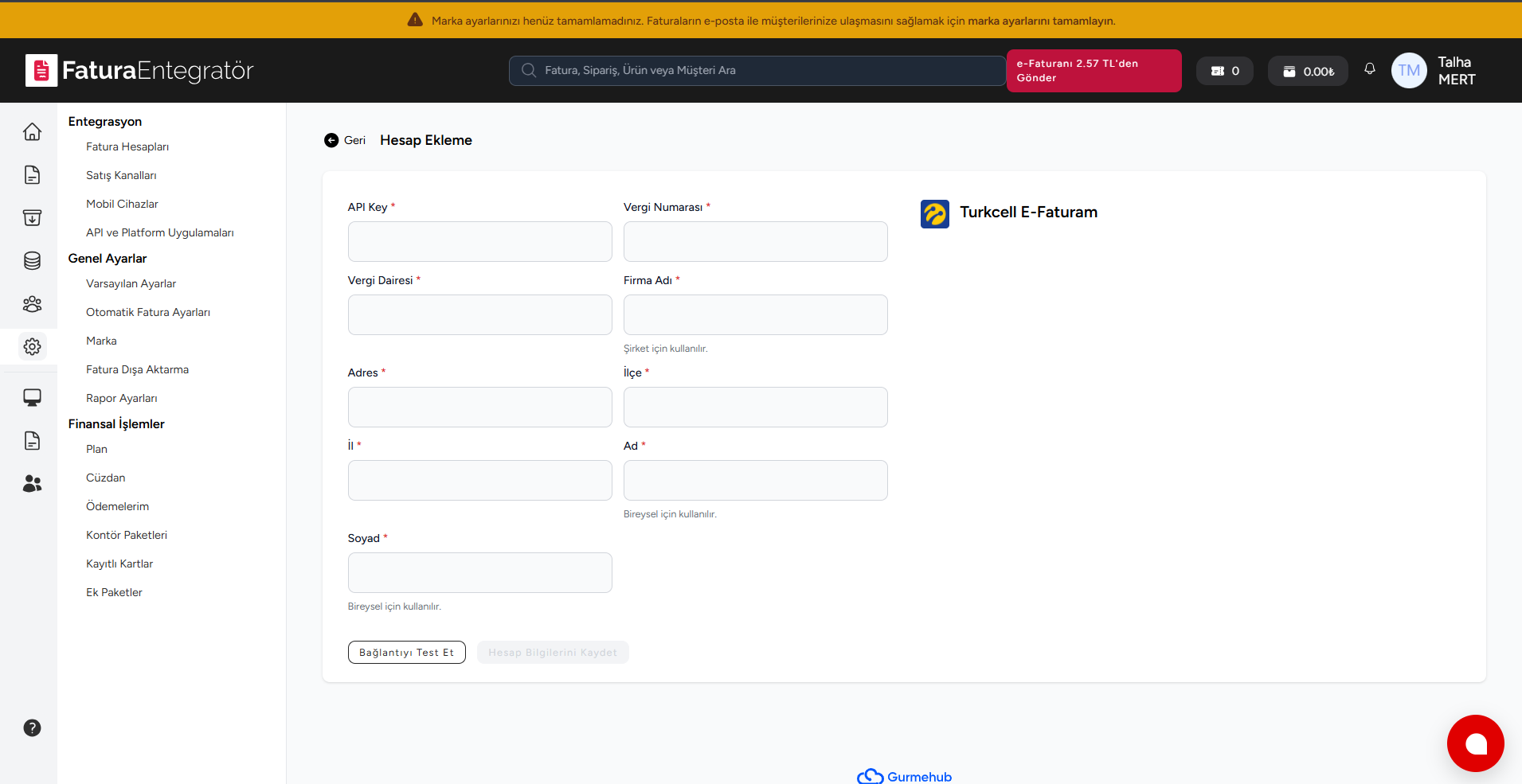Click the FaturaEntegratör logo
Viewport: 1522px width, 784px height.
click(139, 71)
